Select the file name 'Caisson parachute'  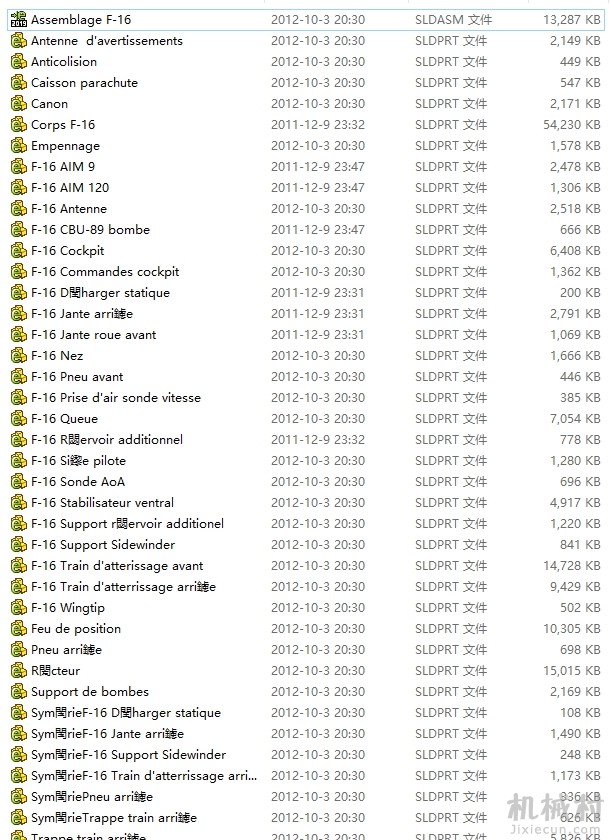click(x=85, y=82)
